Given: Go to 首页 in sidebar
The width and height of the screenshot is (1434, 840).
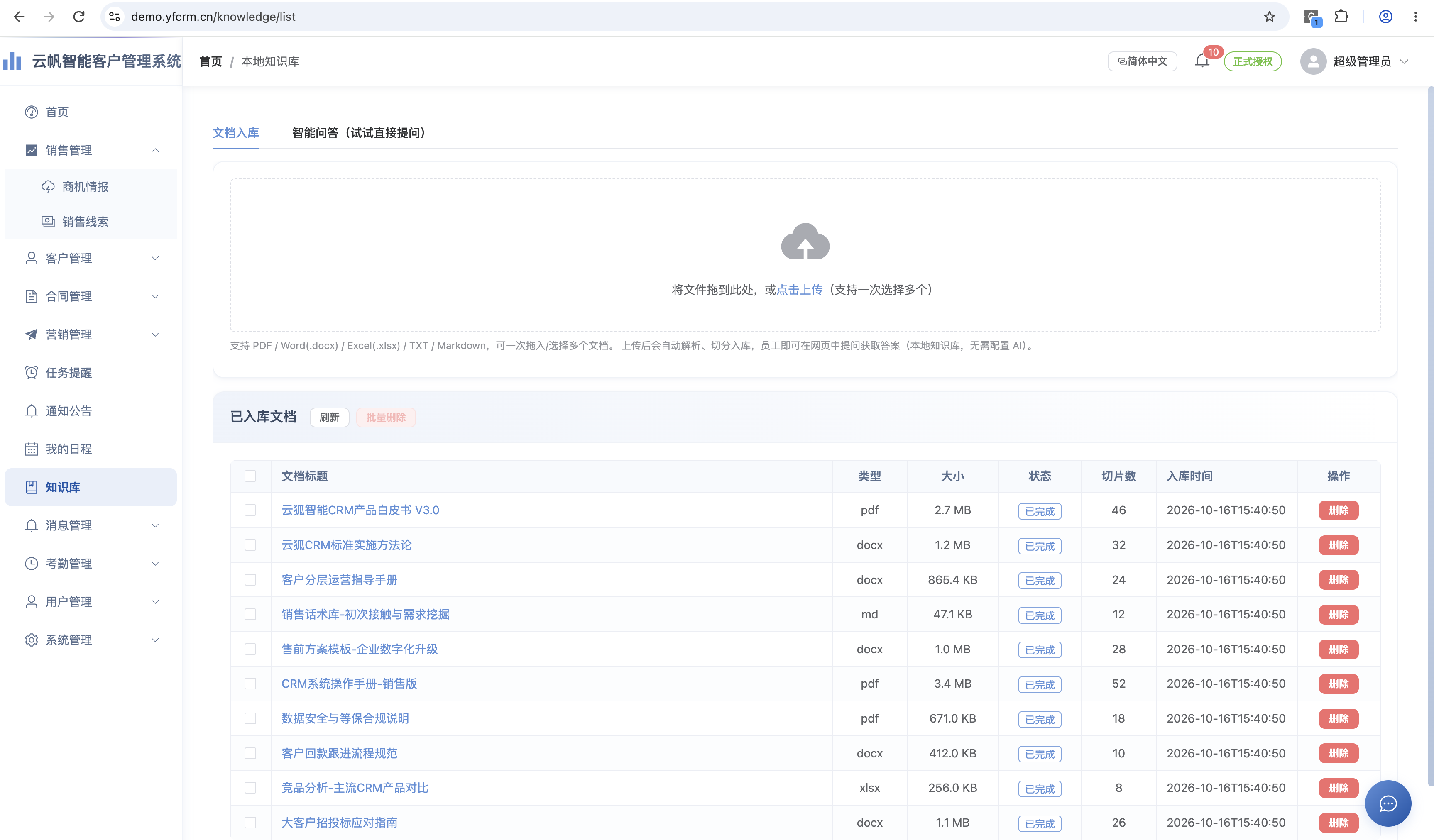Looking at the screenshot, I should [x=91, y=112].
